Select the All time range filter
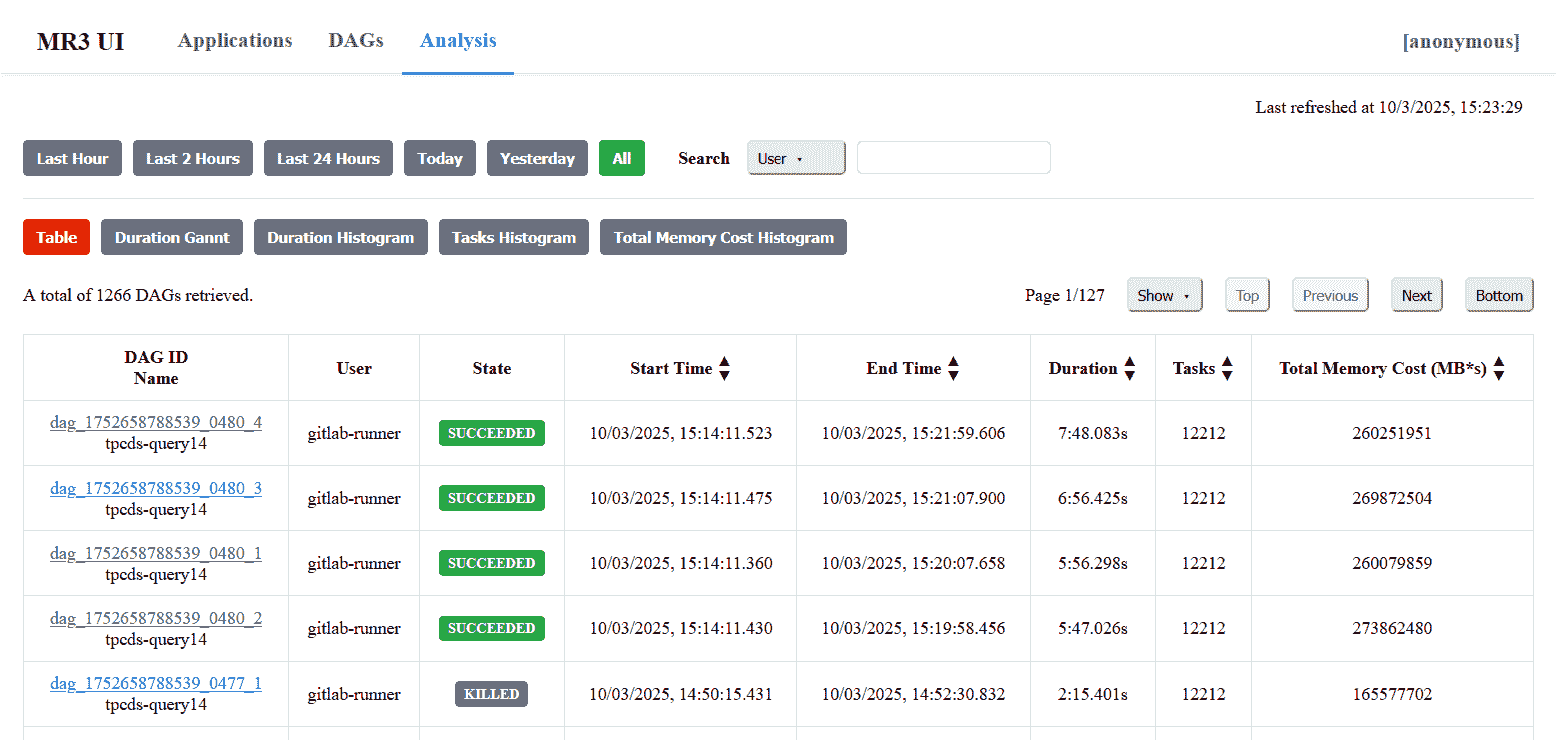1557x740 pixels. click(622, 158)
